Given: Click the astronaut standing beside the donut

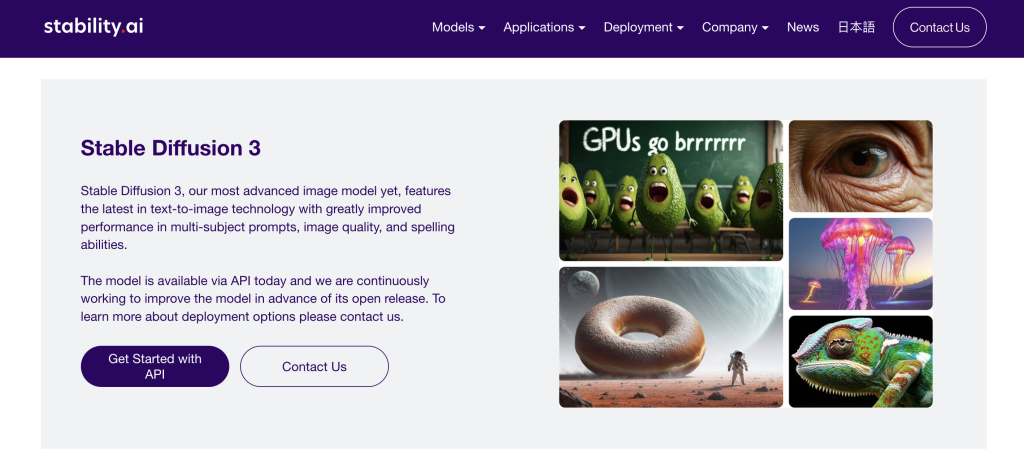Looking at the screenshot, I should [x=737, y=369].
